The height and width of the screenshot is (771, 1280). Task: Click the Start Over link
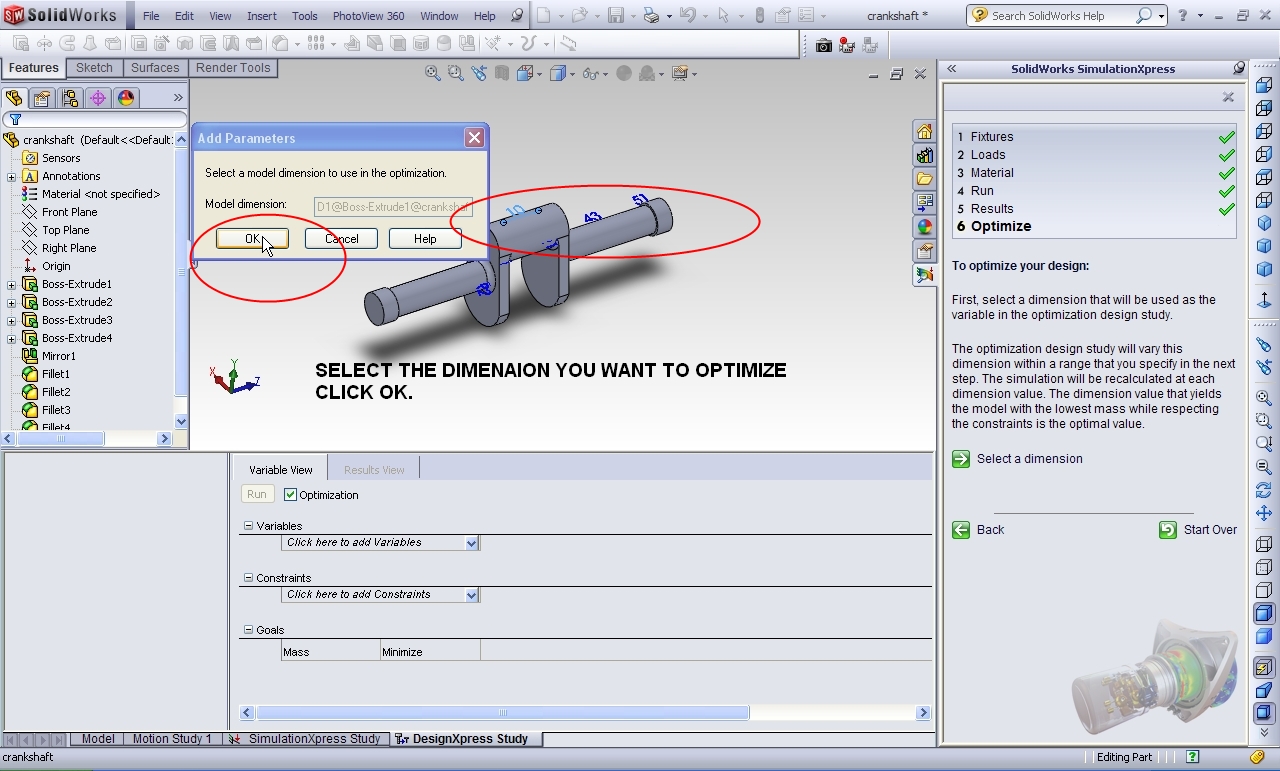click(x=1210, y=530)
